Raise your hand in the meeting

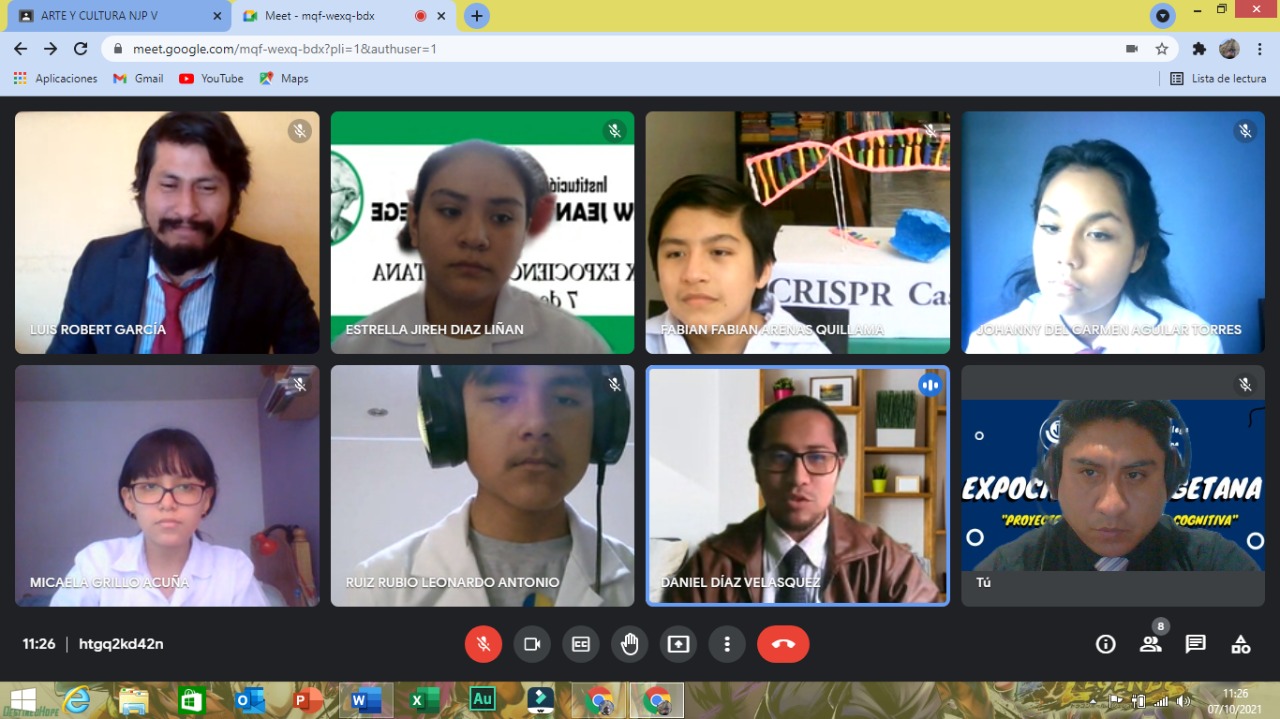[629, 644]
